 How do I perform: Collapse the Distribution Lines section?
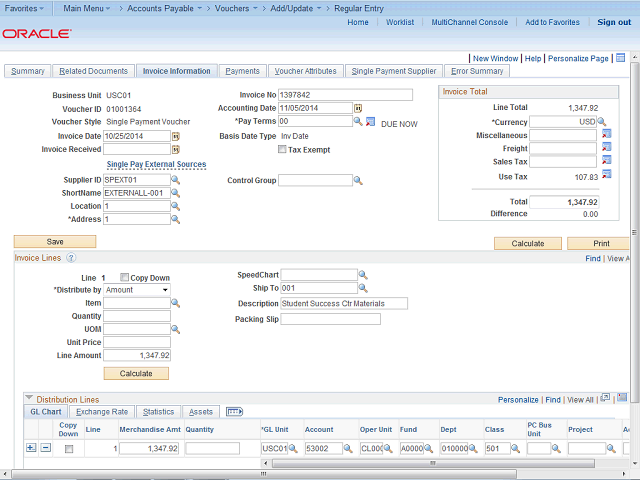point(28,399)
